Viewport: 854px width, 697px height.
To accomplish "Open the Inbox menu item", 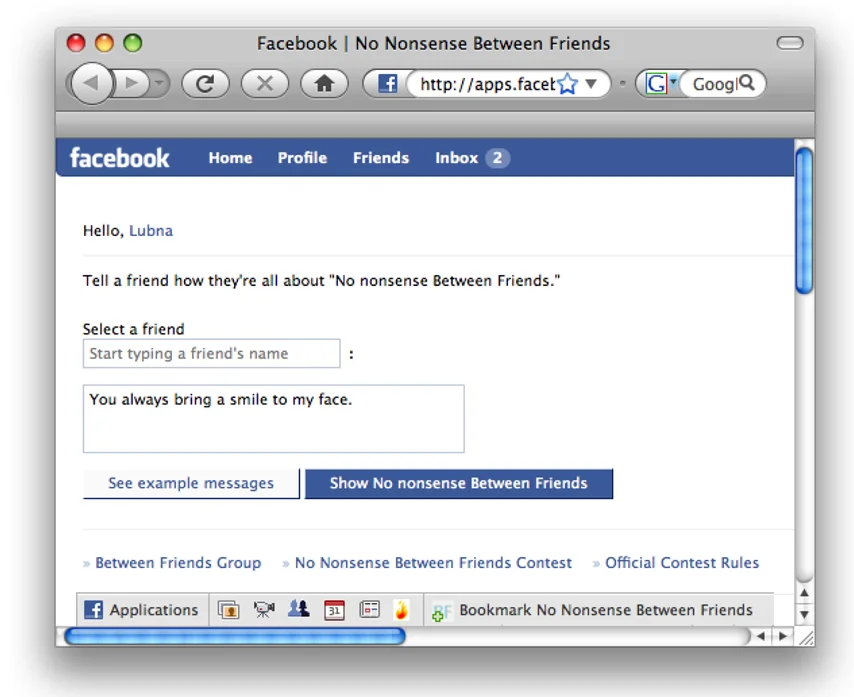I will coord(456,158).
